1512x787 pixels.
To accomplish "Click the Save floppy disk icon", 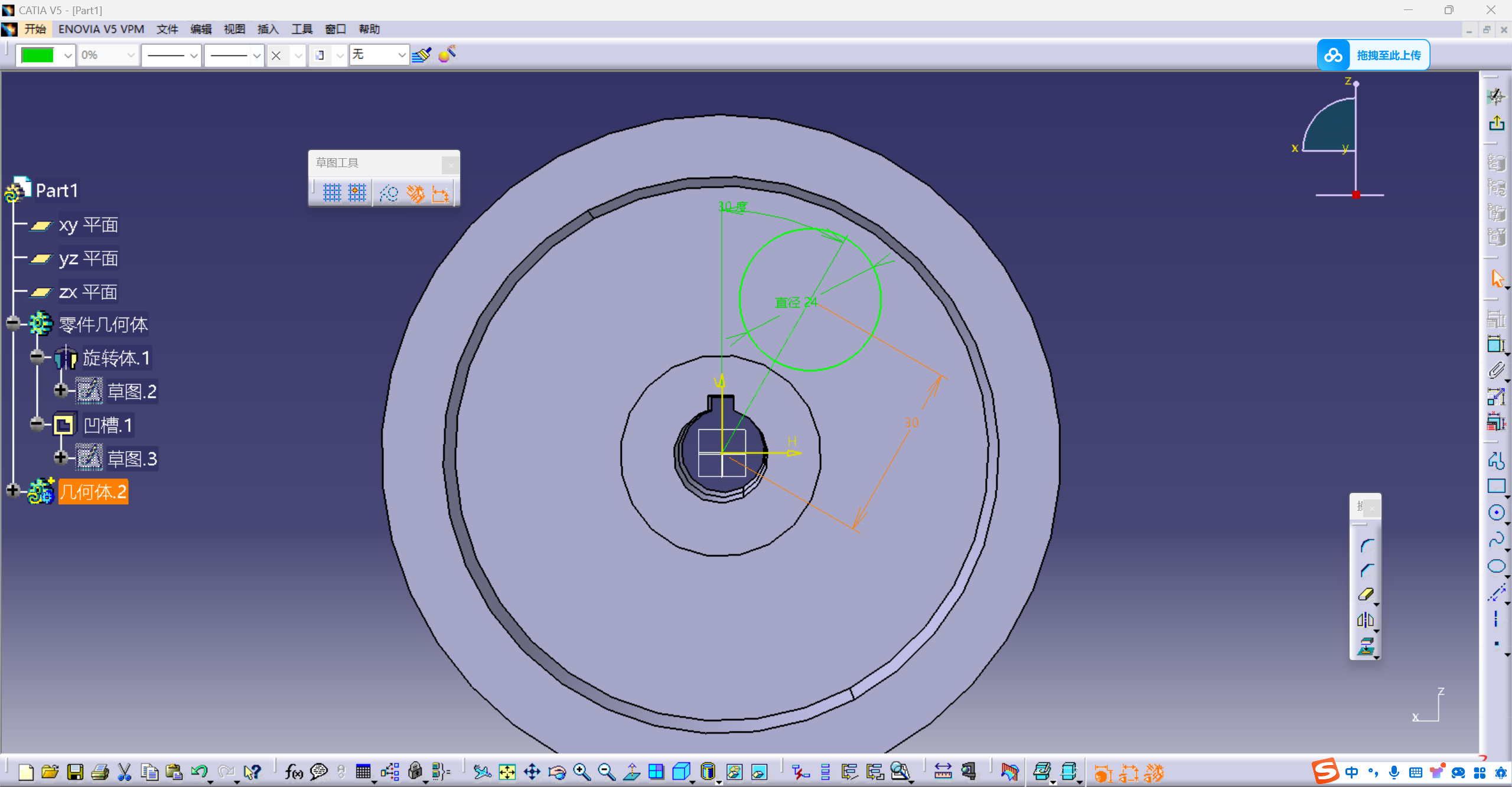I will point(75,772).
